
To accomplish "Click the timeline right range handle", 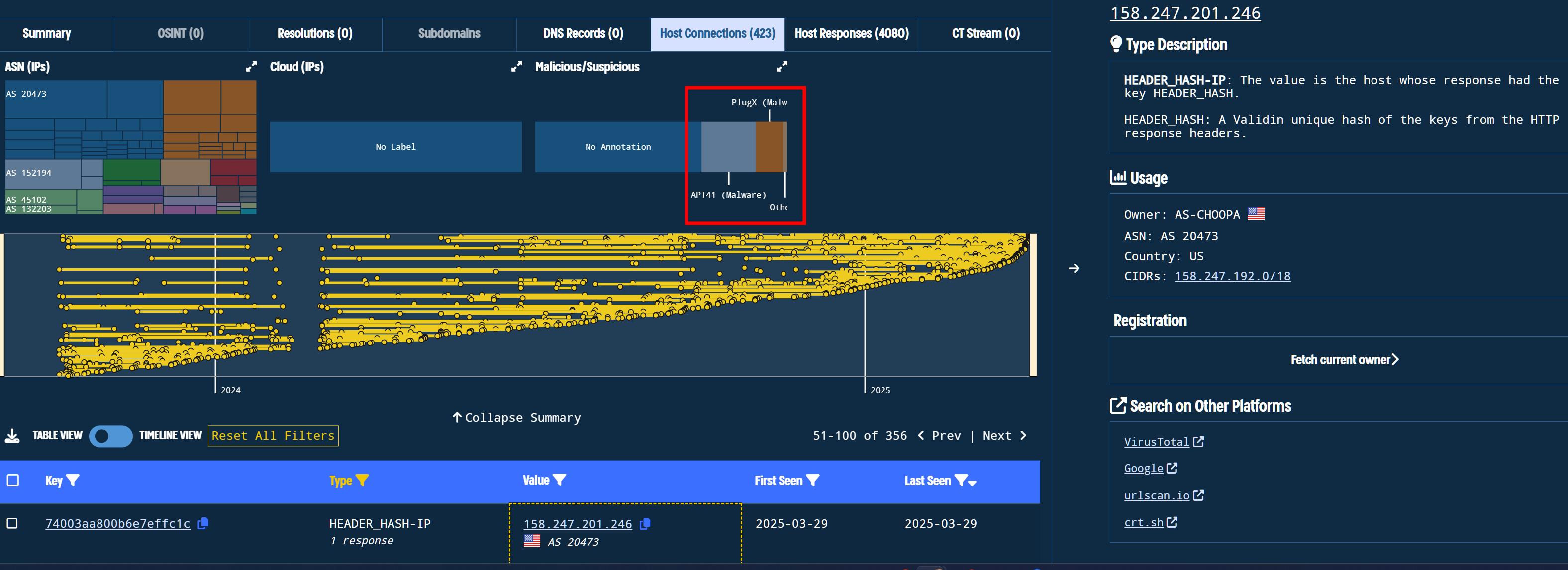I will pos(1033,305).
